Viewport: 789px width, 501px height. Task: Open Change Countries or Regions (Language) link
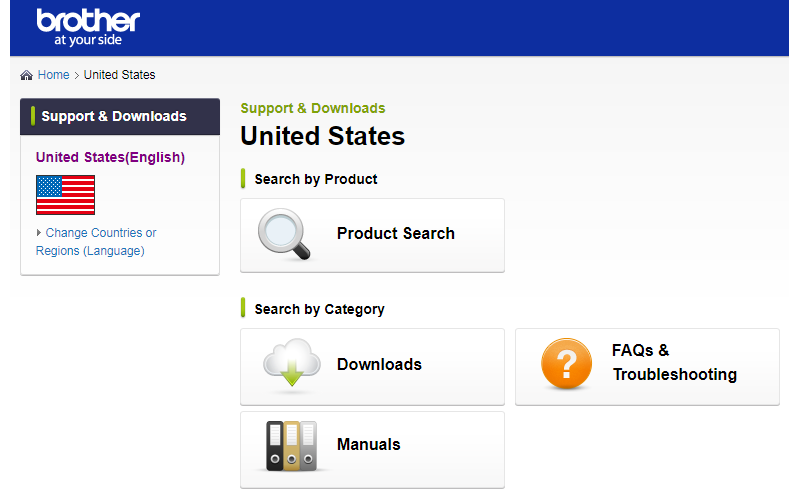(x=96, y=241)
